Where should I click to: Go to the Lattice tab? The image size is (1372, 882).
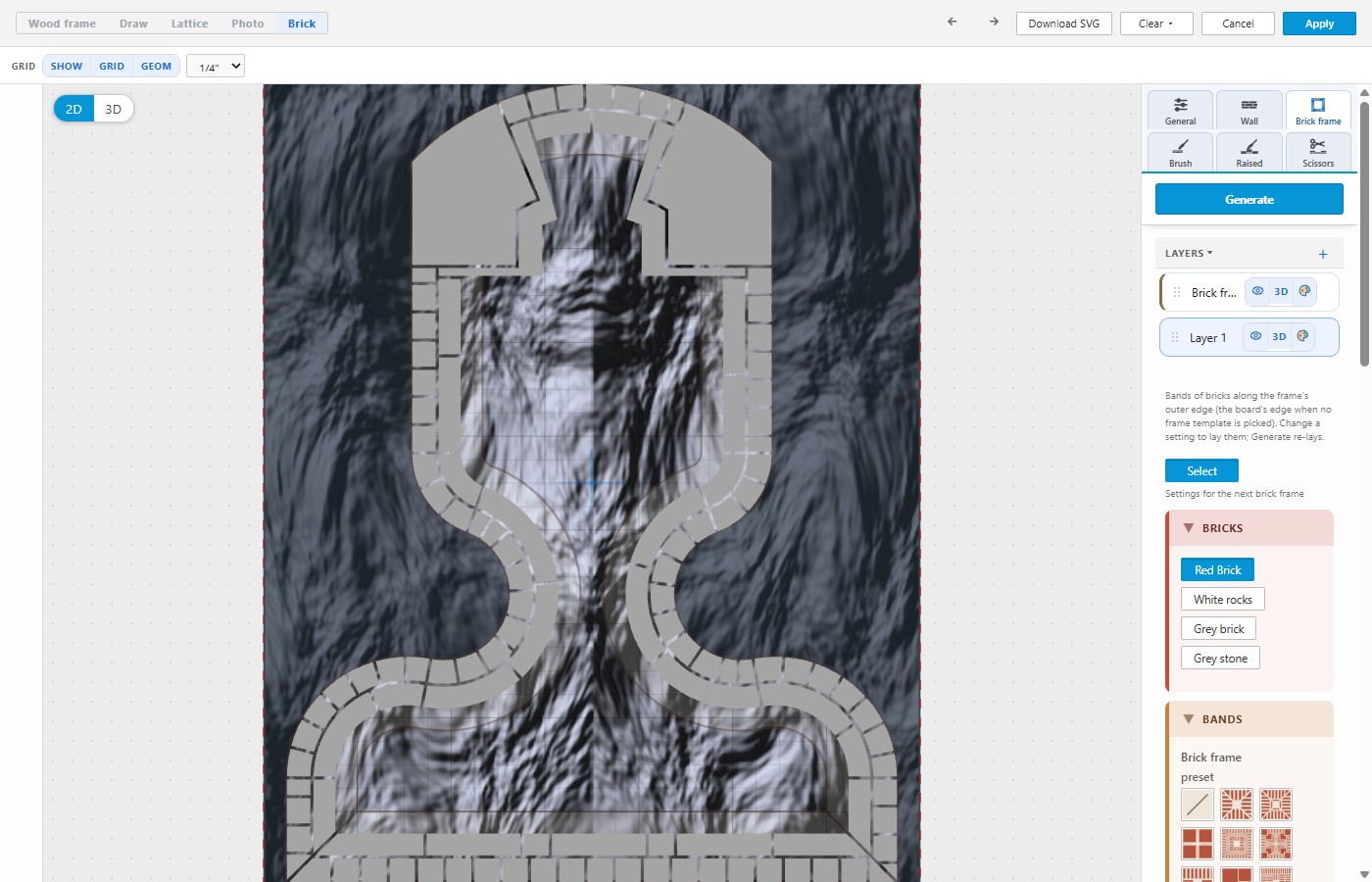189,24
